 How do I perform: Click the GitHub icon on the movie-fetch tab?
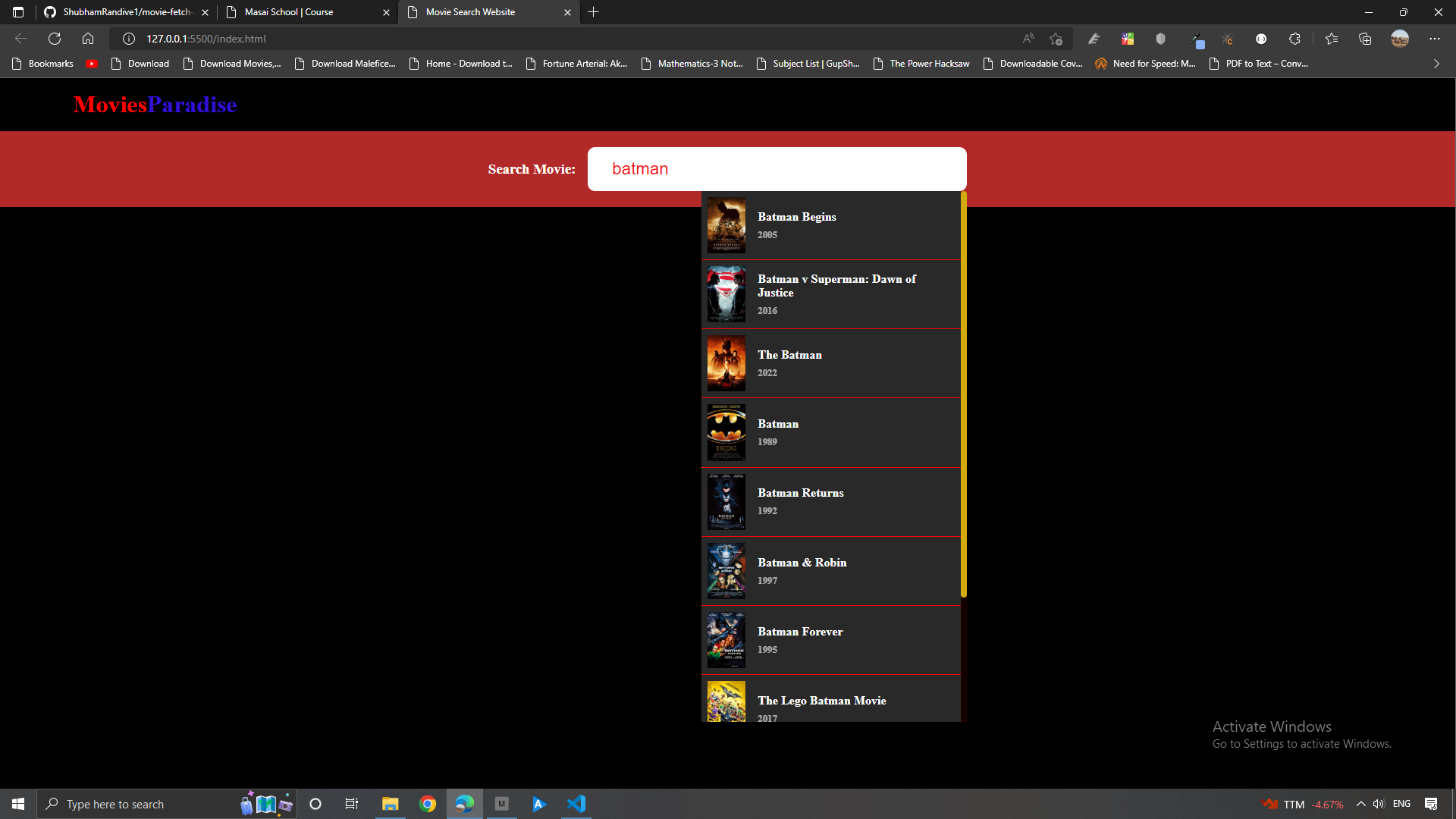coord(49,12)
